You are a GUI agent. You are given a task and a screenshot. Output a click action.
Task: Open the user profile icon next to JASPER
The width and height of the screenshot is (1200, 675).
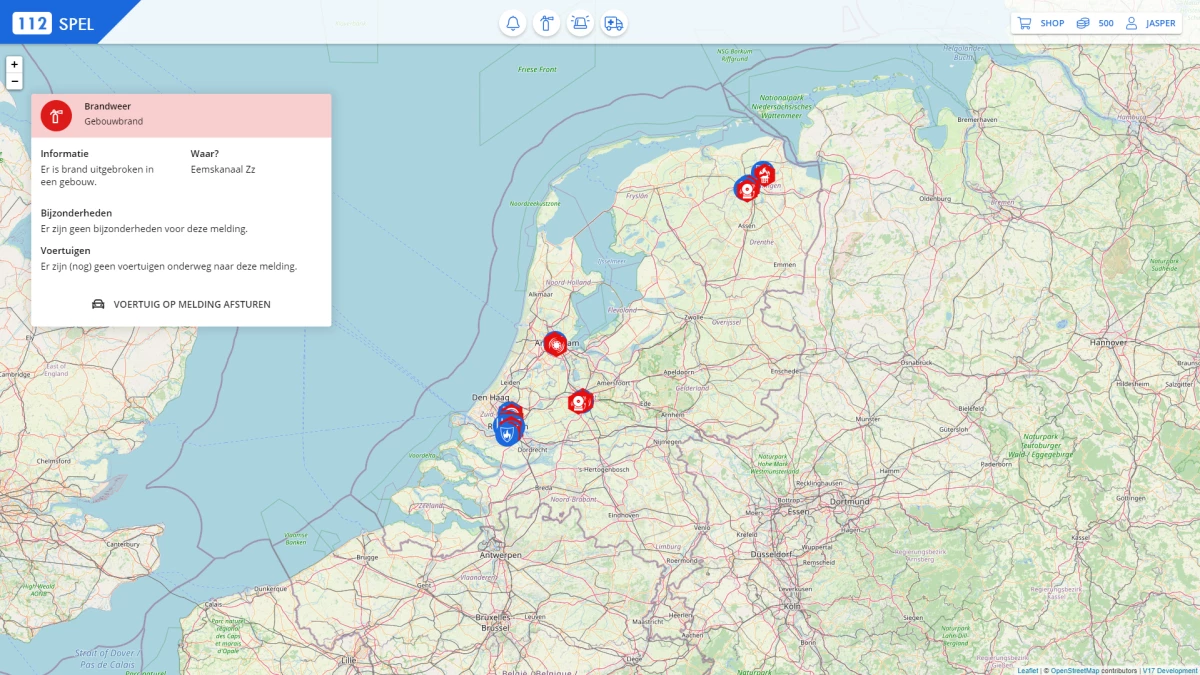1131,22
